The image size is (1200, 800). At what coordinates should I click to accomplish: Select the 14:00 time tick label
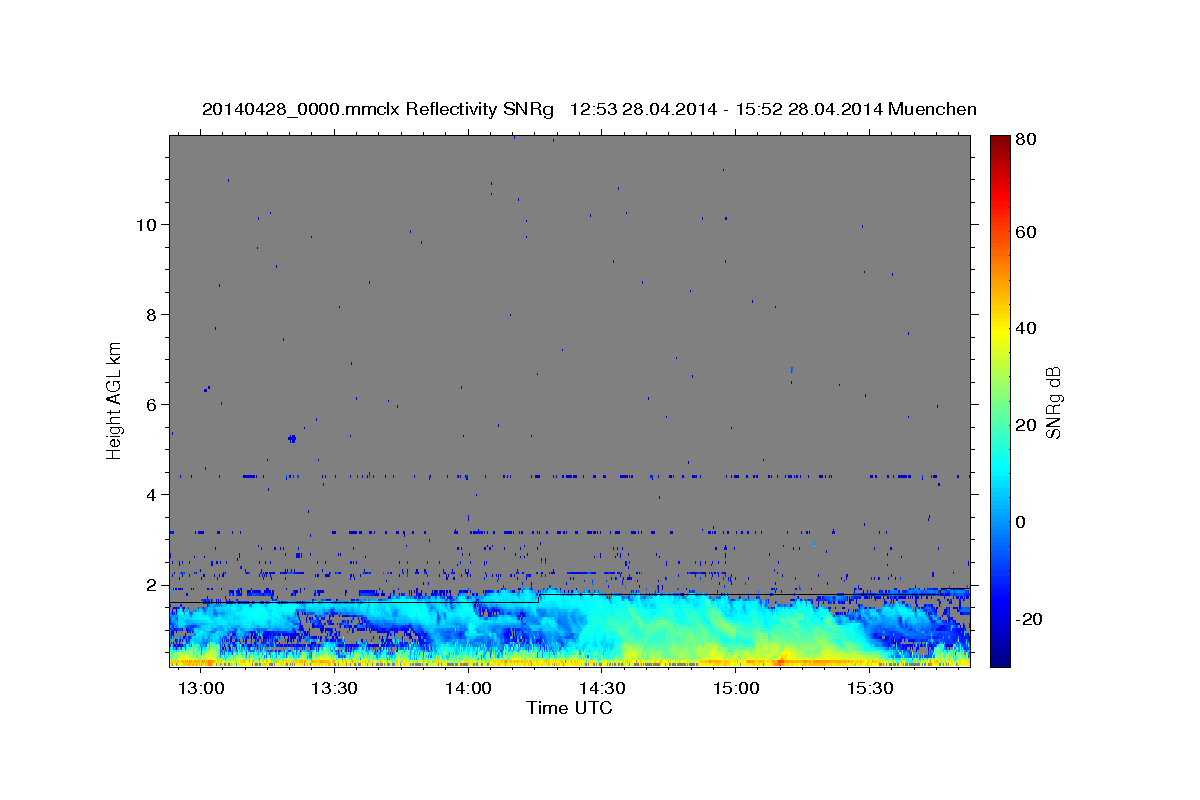coord(468,689)
